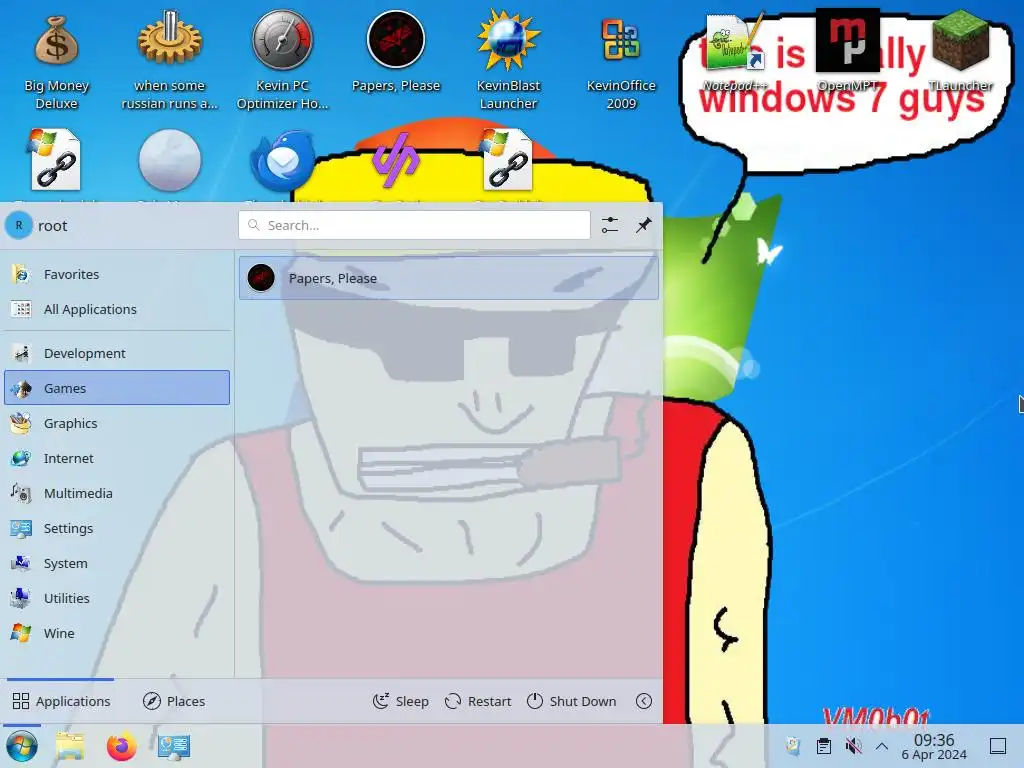Open the Settings category
1024x768 pixels.
click(x=118, y=528)
